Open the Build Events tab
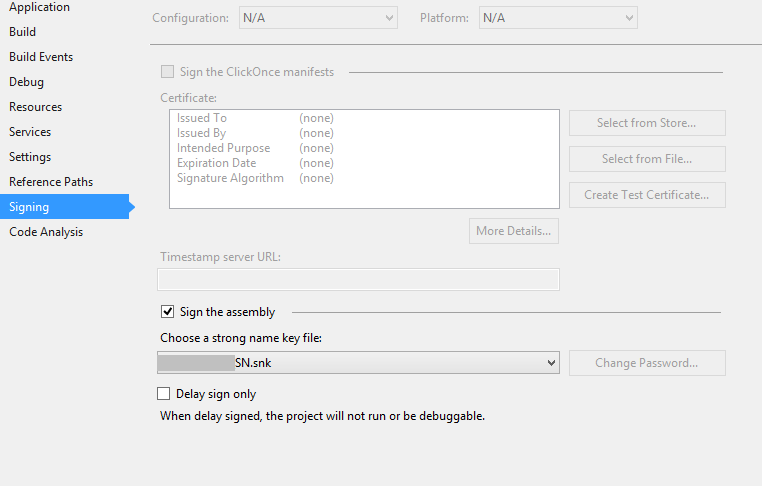Screen dimensions: 762x486 pyautogui.click(x=41, y=57)
